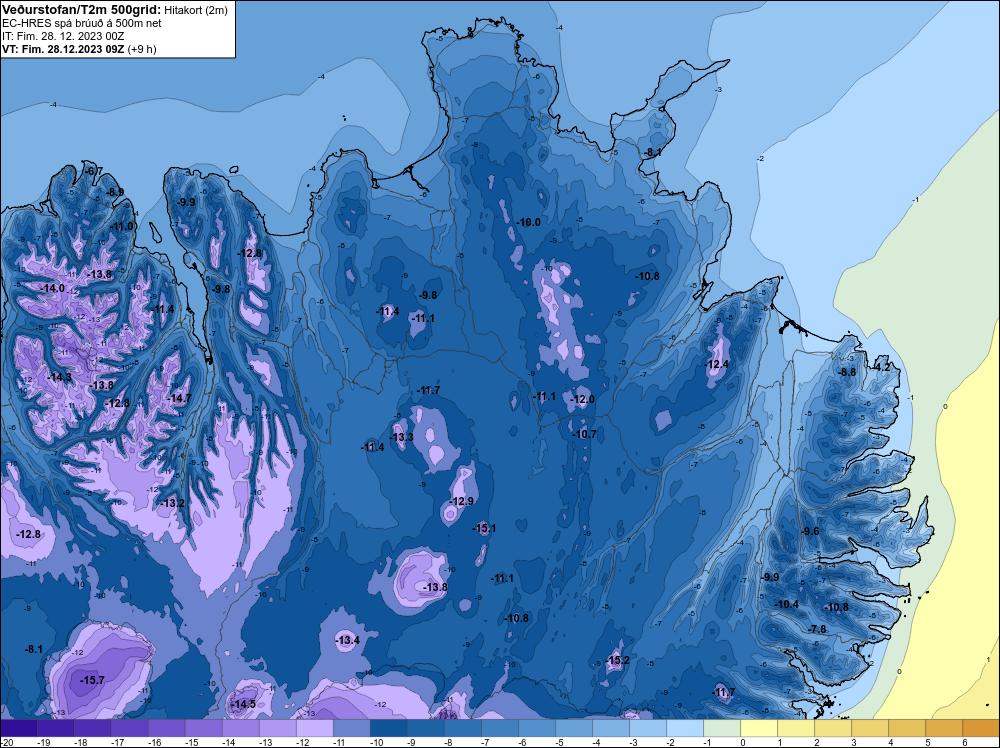Click the -8.9 temperature value on the map
This screenshot has height=748, width=1000.
(114, 192)
